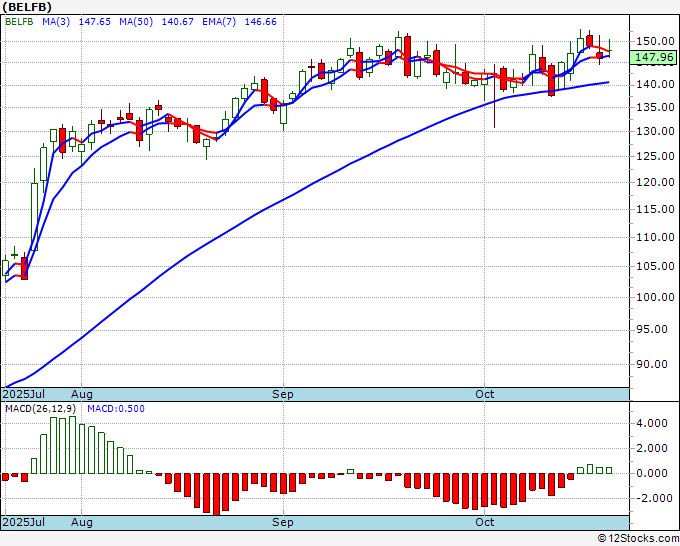Click the tallest green MACD histogram bar
The image size is (680, 546).
72,445
